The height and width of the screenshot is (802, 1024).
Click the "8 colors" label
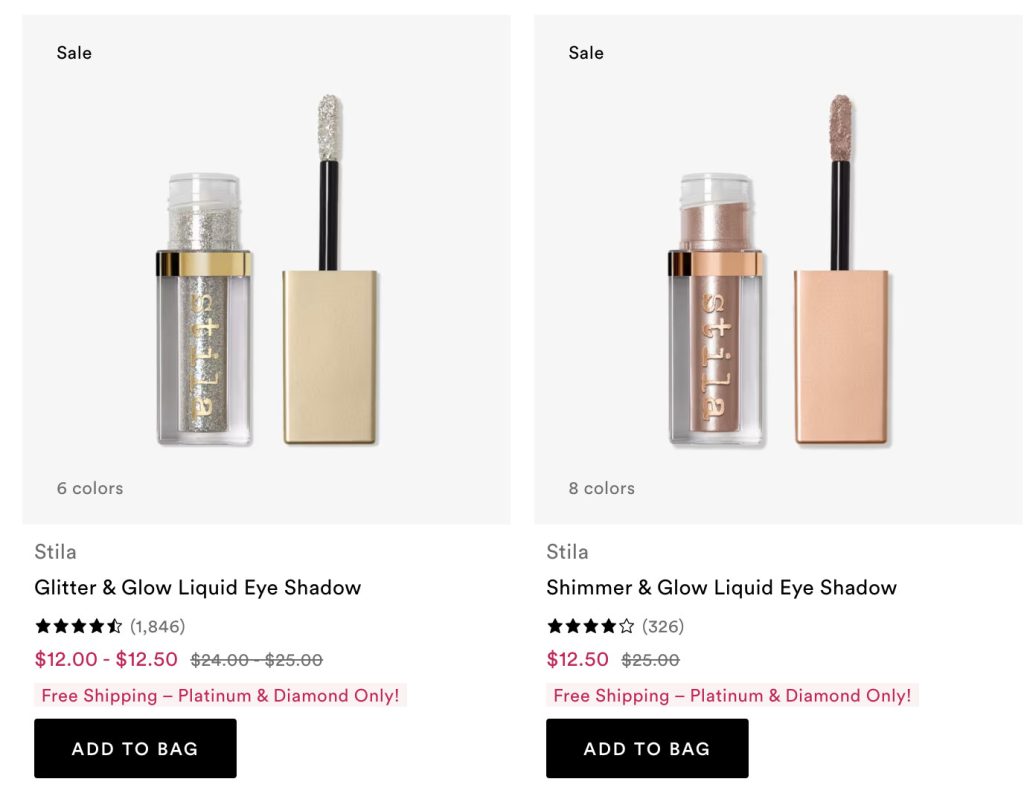602,488
